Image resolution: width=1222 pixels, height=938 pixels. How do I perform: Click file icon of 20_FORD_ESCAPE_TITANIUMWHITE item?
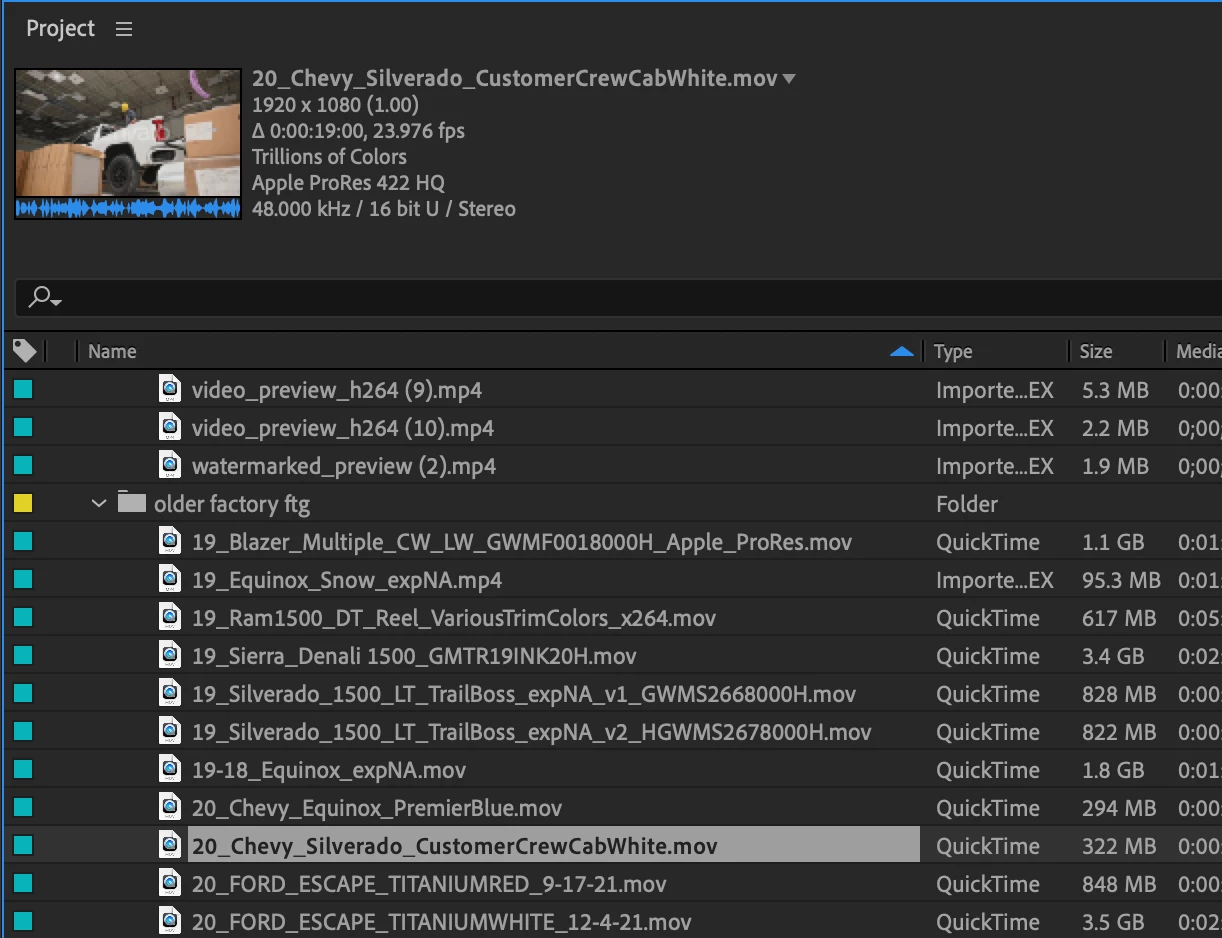(x=171, y=921)
